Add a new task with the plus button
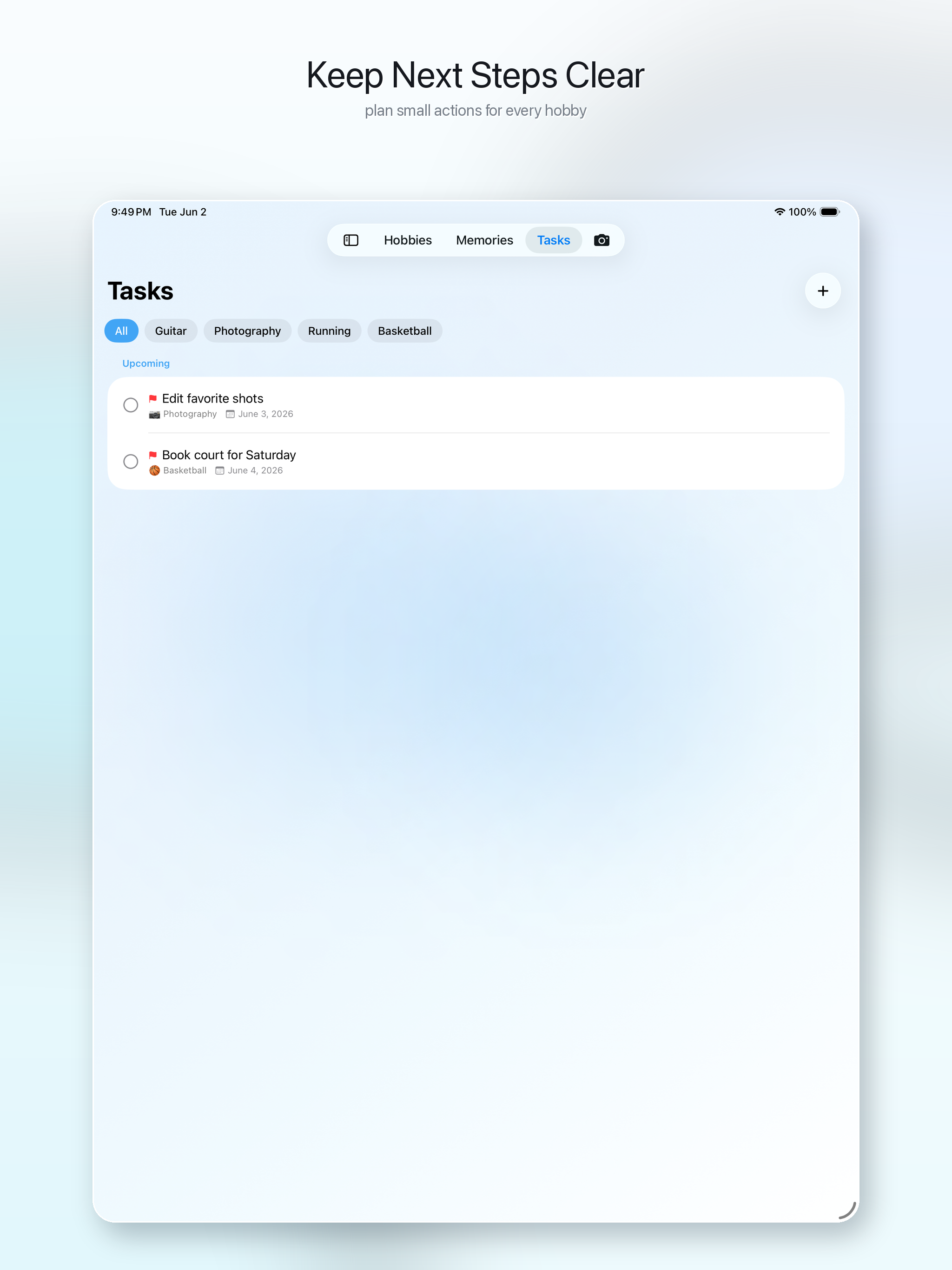The image size is (952, 1270). 823,291
